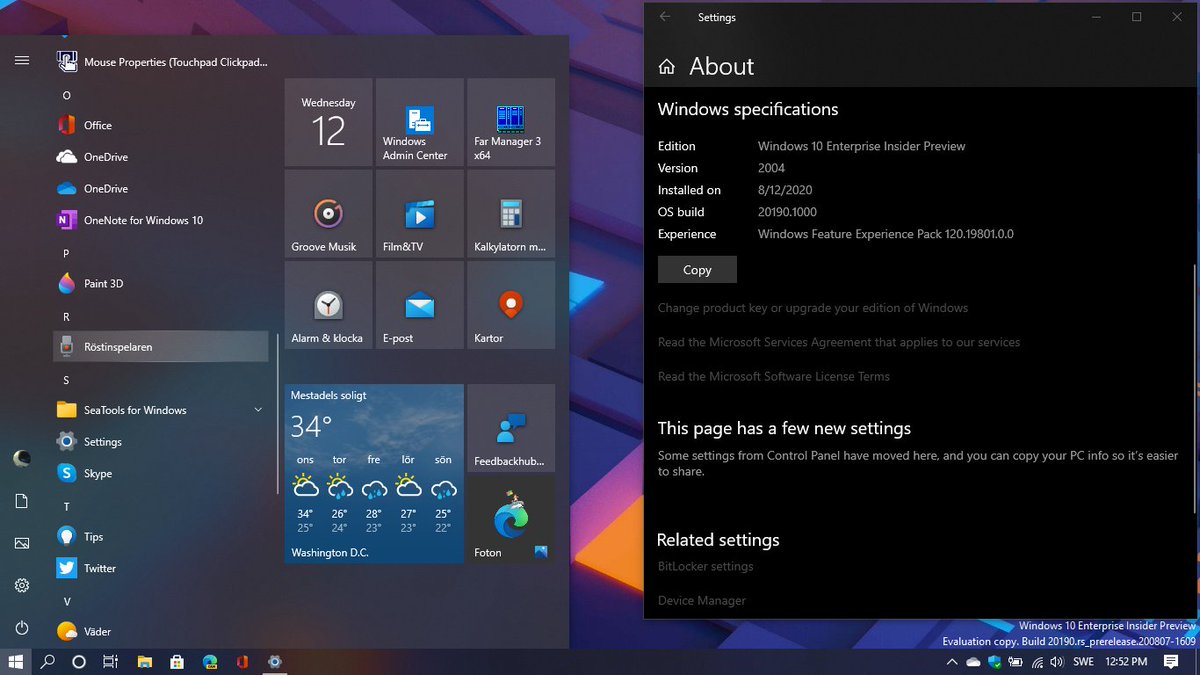
Task: Open the Foton photos tile
Action: [510, 519]
